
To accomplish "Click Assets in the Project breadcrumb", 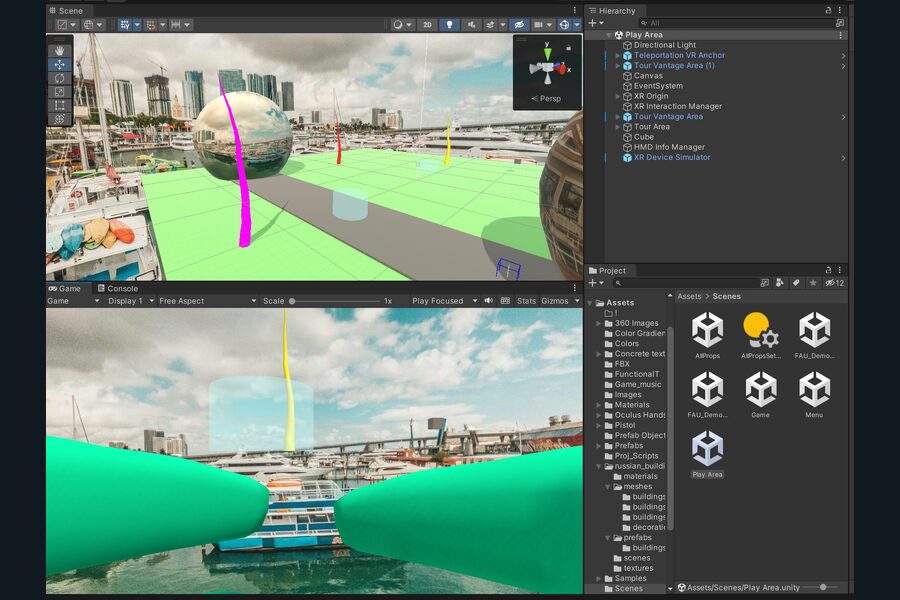I will pyautogui.click(x=689, y=296).
